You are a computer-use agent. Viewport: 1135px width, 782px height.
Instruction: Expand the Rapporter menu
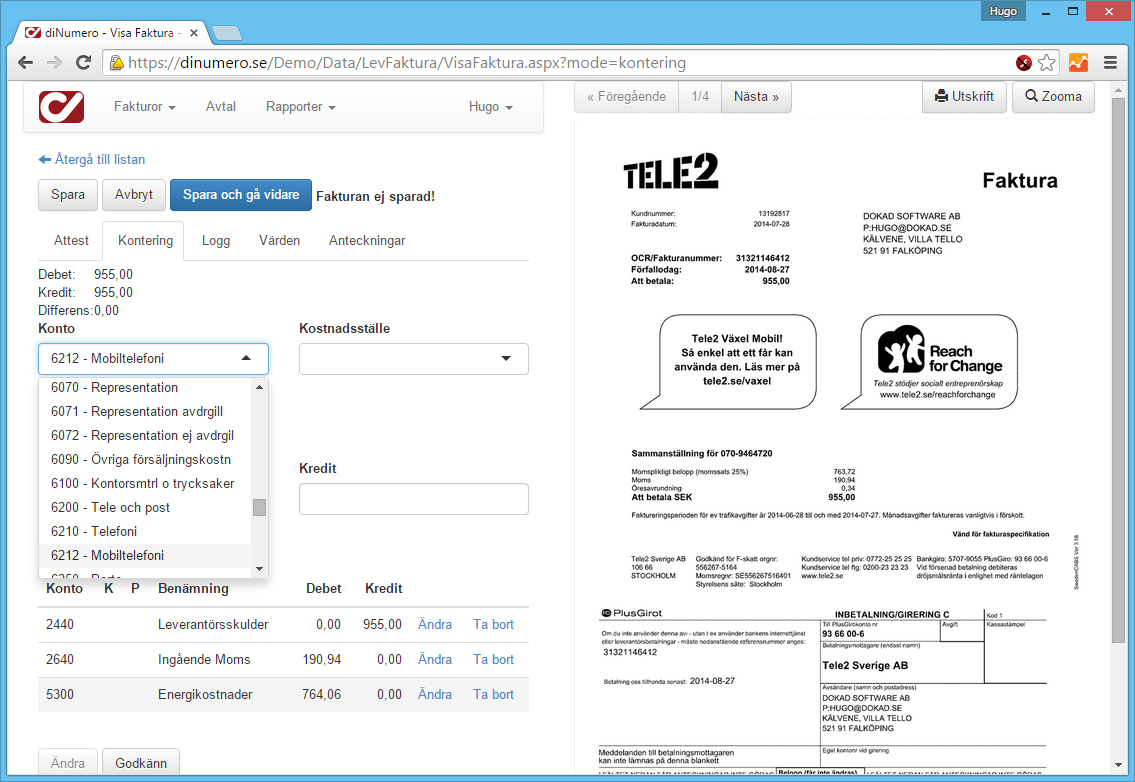(300, 106)
